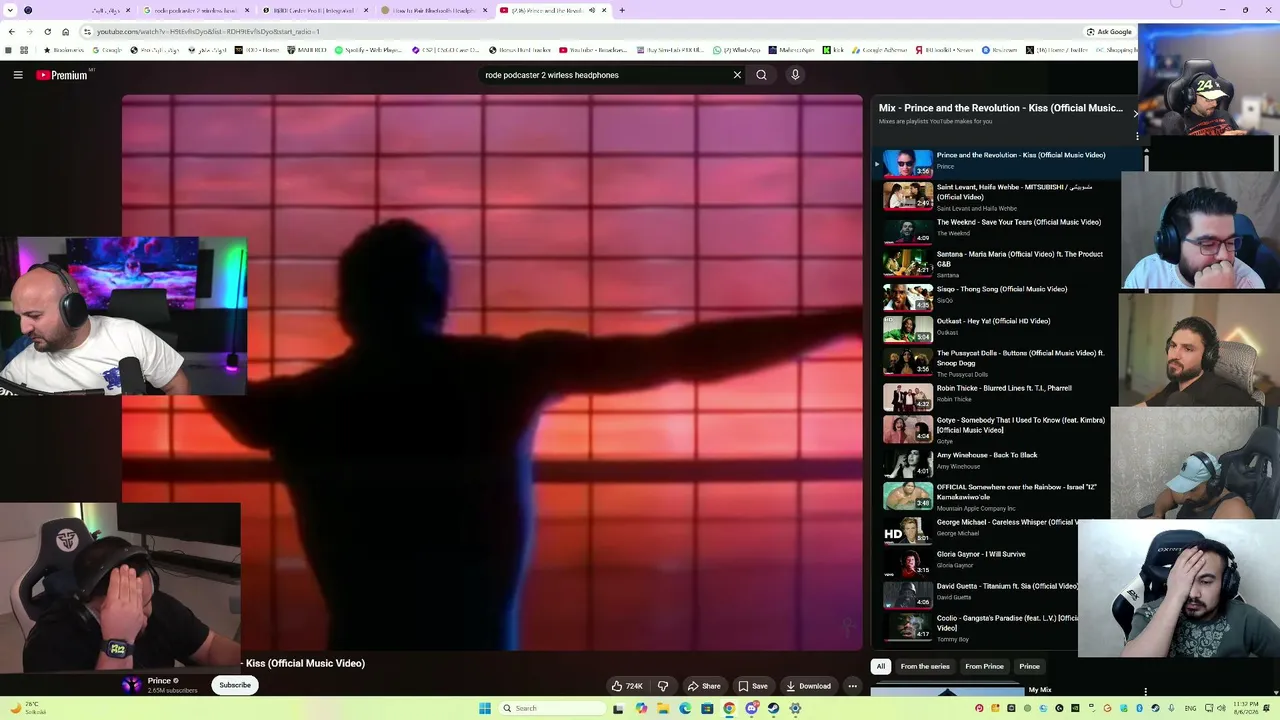Open the Prince channel name link
The height and width of the screenshot is (720, 1280).
(159, 681)
